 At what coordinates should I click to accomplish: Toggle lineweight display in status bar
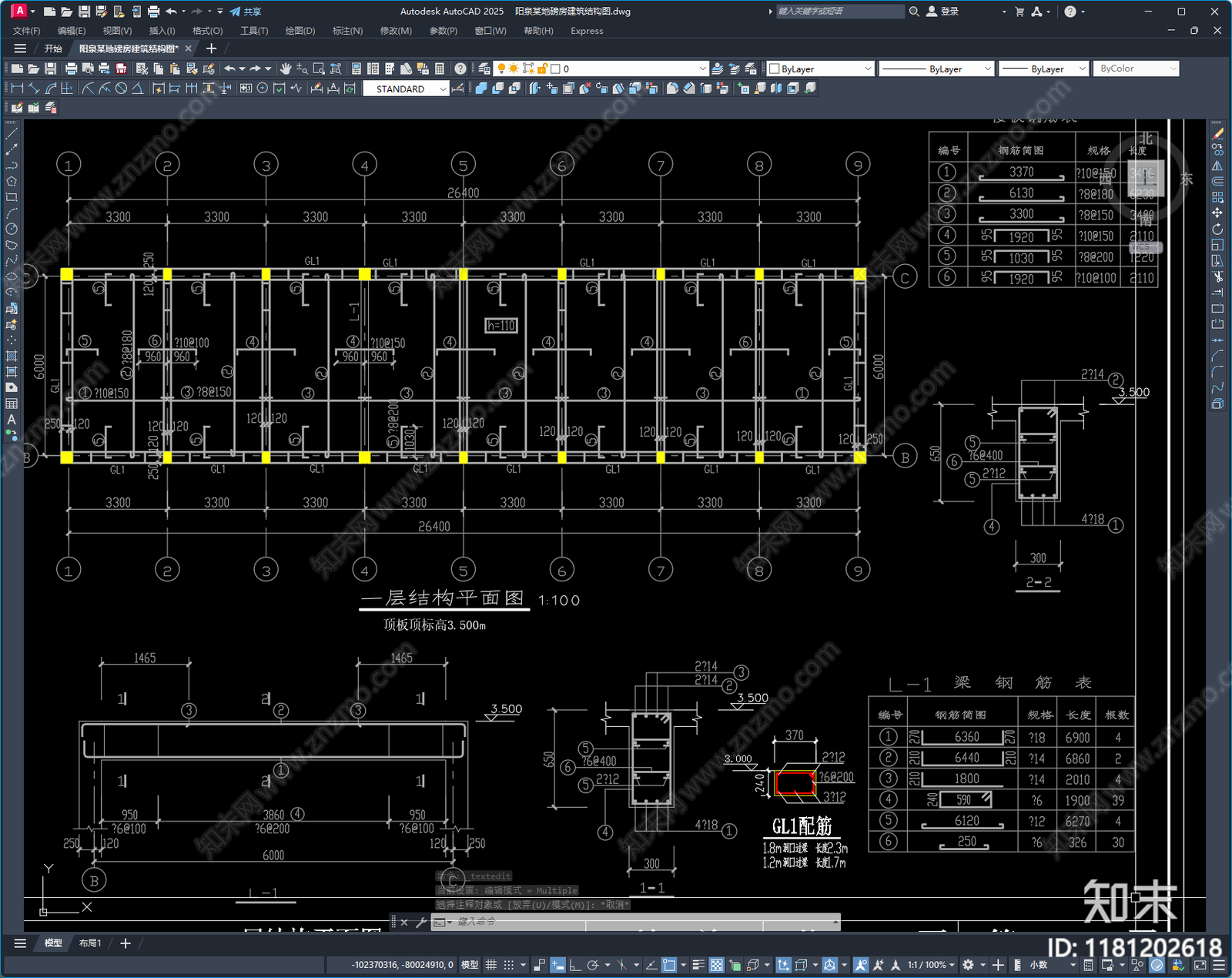698,965
